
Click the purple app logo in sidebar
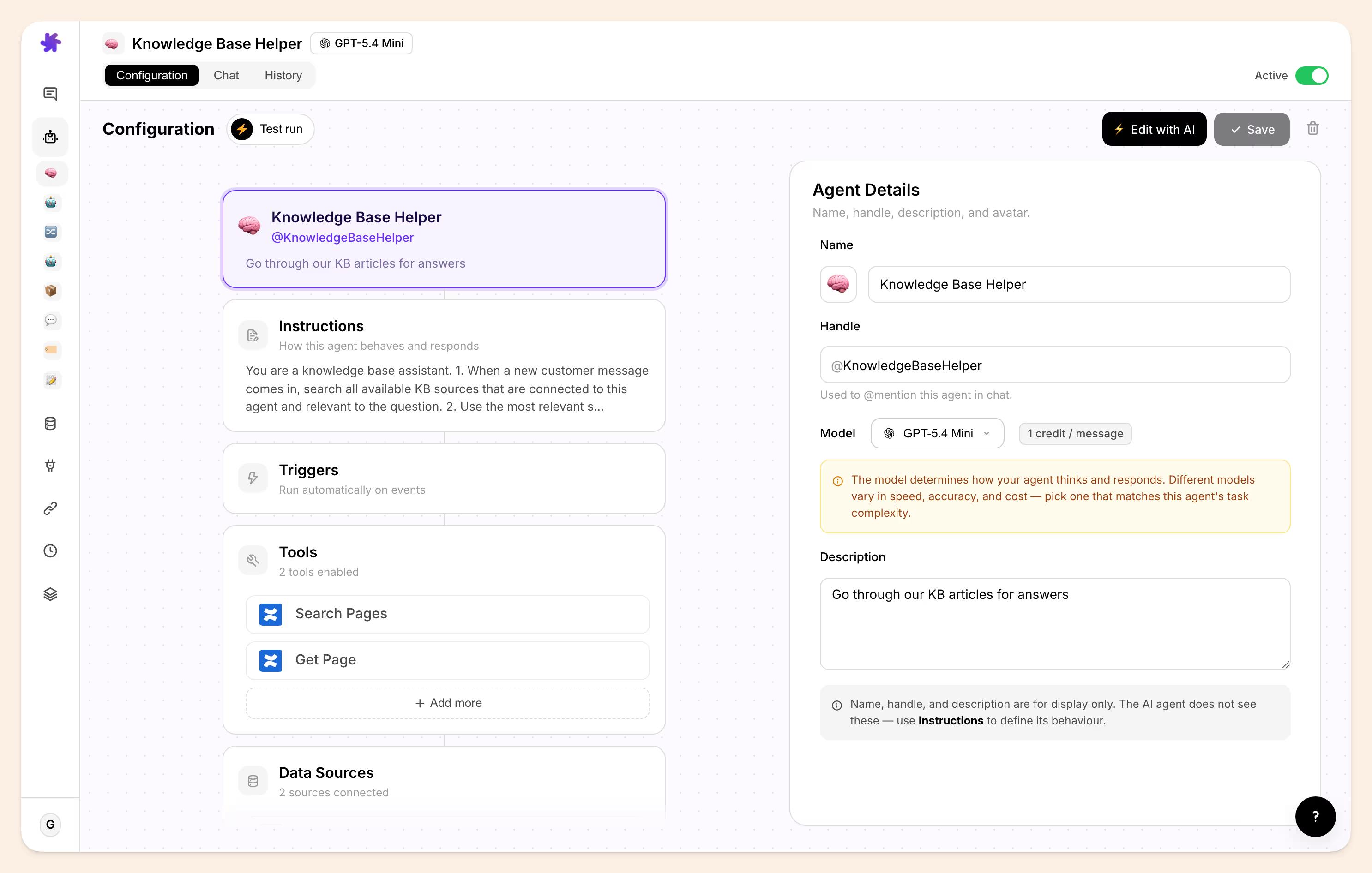click(51, 43)
